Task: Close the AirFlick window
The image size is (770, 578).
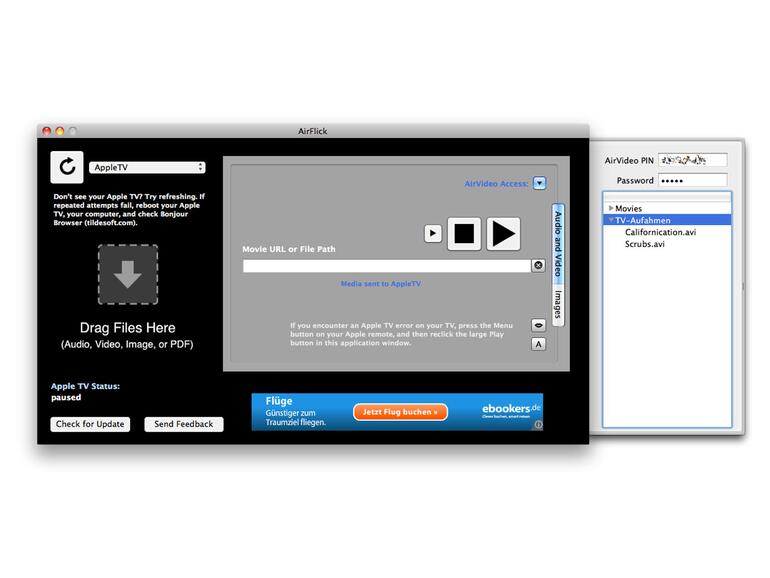Action: 47,131
